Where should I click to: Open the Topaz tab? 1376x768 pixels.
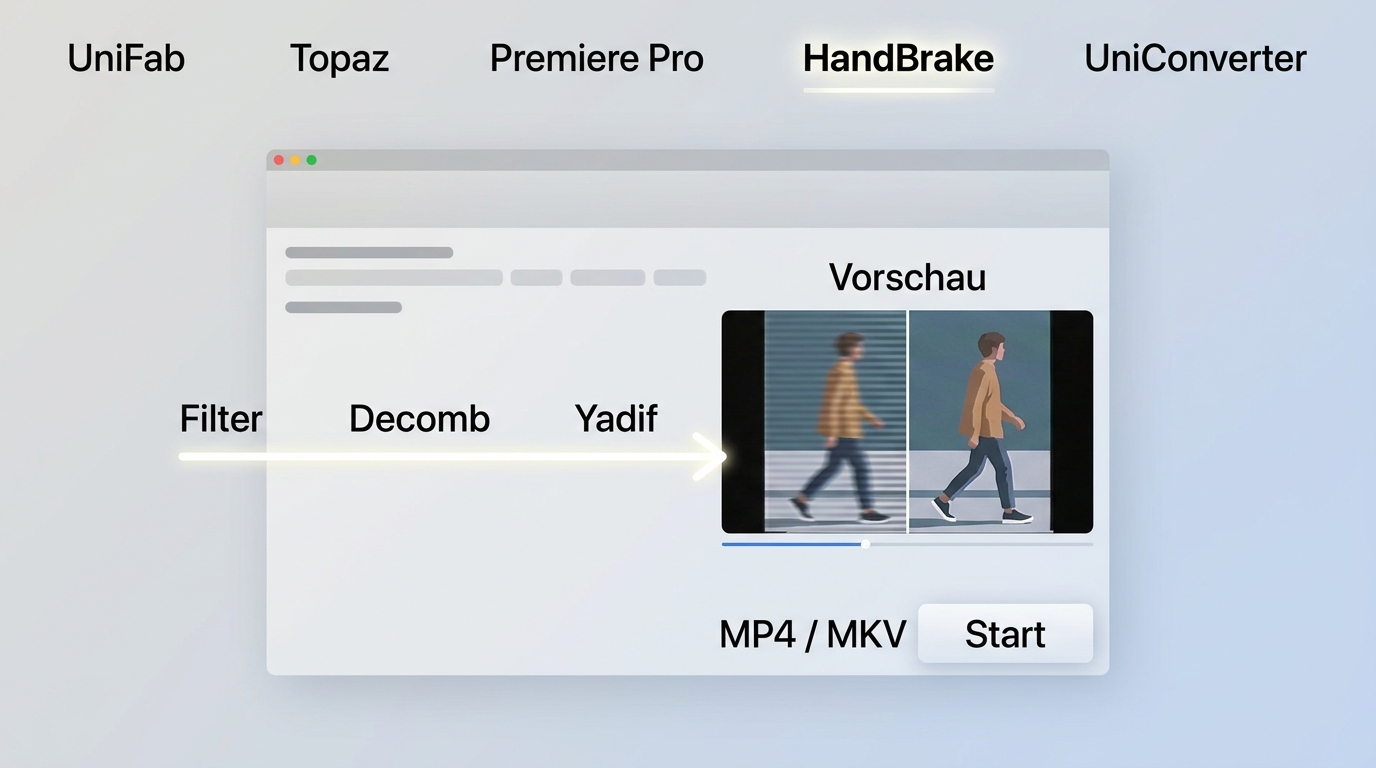click(339, 58)
